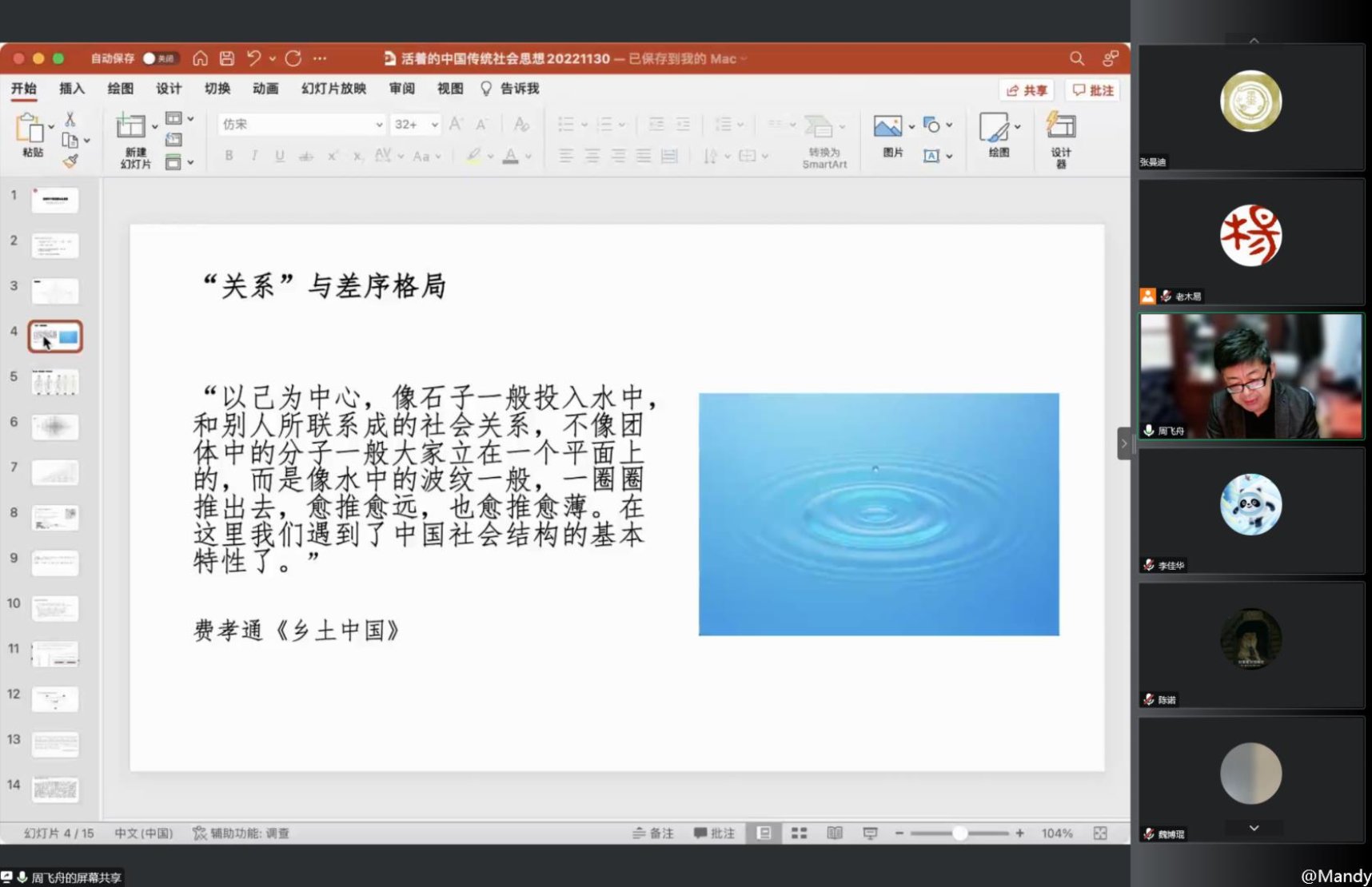Click the Save icon in title bar
This screenshot has height=887, width=1372.
pyautogui.click(x=227, y=58)
